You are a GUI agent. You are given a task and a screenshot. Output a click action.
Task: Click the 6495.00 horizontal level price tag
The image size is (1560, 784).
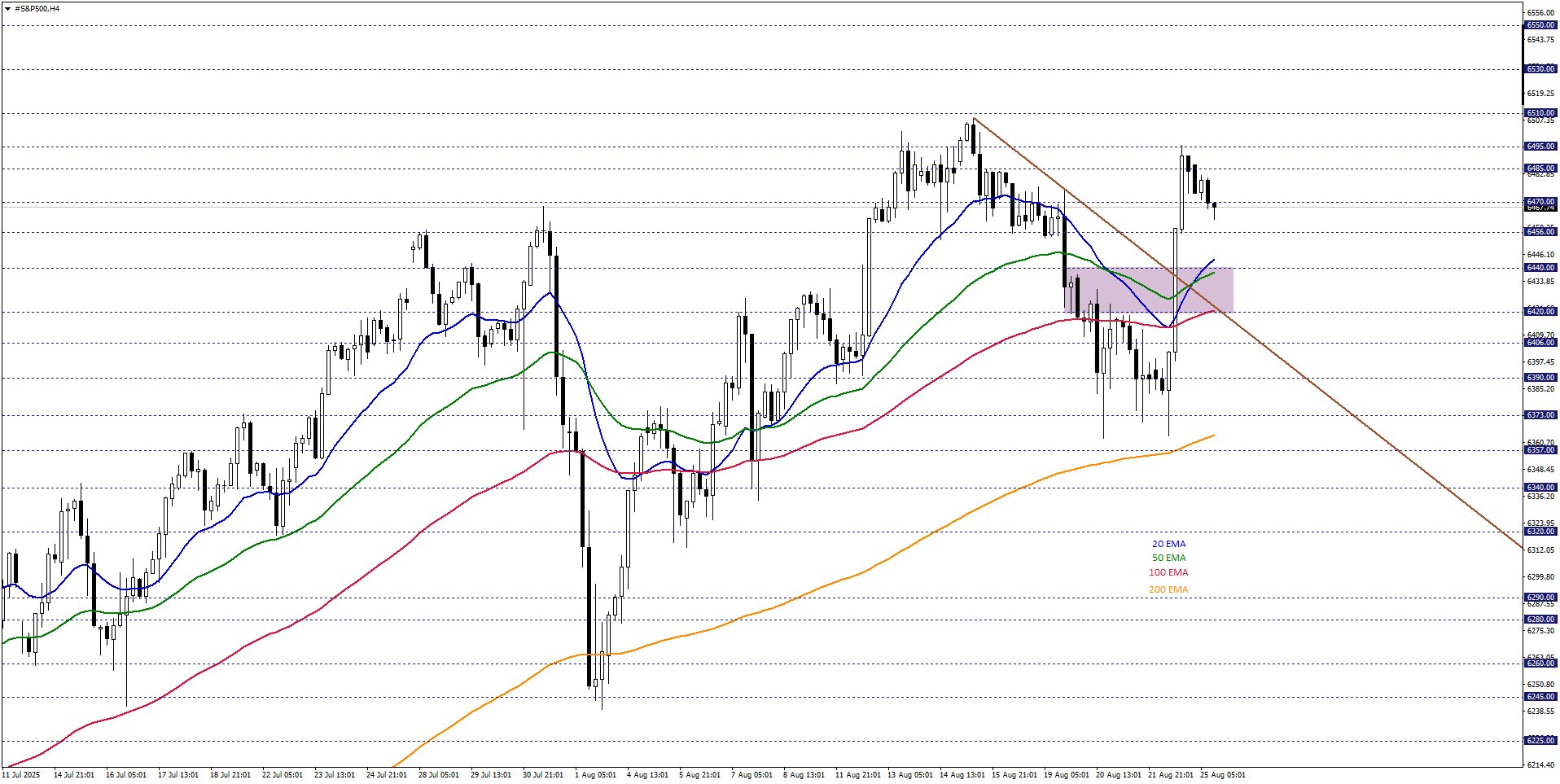tap(1540, 147)
